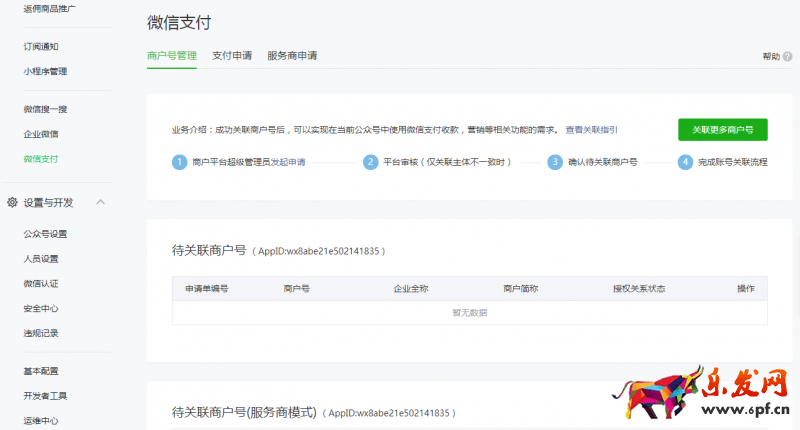Open 订阅通知 in sidebar
Screen dimensions: 800x430
coord(41,46)
